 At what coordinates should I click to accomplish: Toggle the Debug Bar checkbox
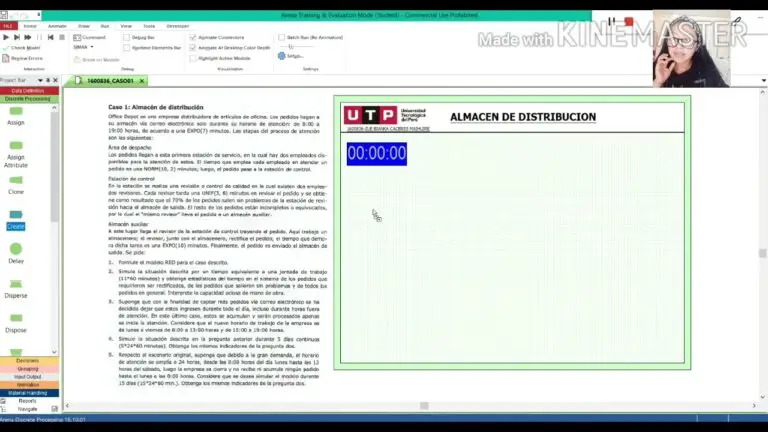click(x=126, y=37)
